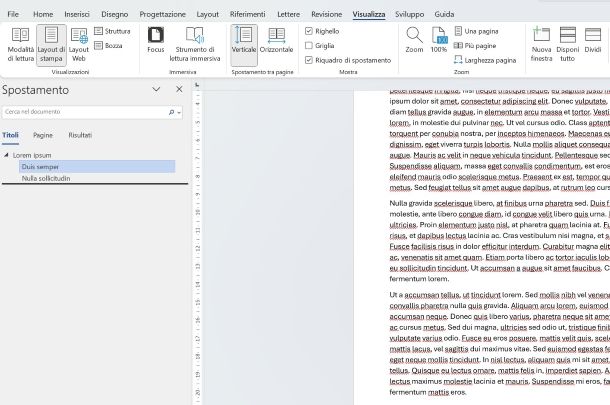Select Layout di stampa view
Viewport: 610px width, 405px height.
click(x=51, y=45)
